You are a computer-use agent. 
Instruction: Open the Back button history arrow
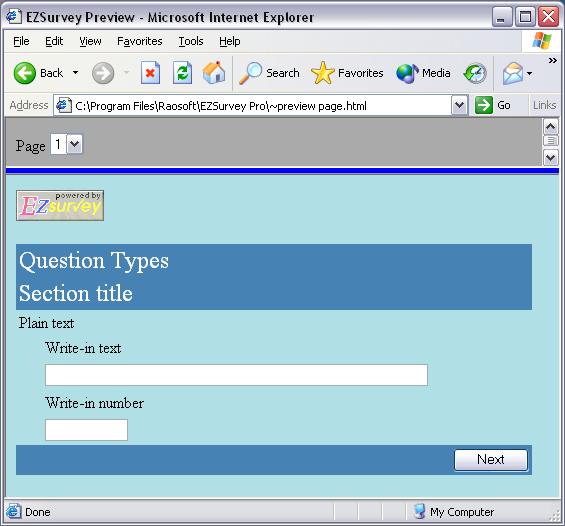(75, 73)
